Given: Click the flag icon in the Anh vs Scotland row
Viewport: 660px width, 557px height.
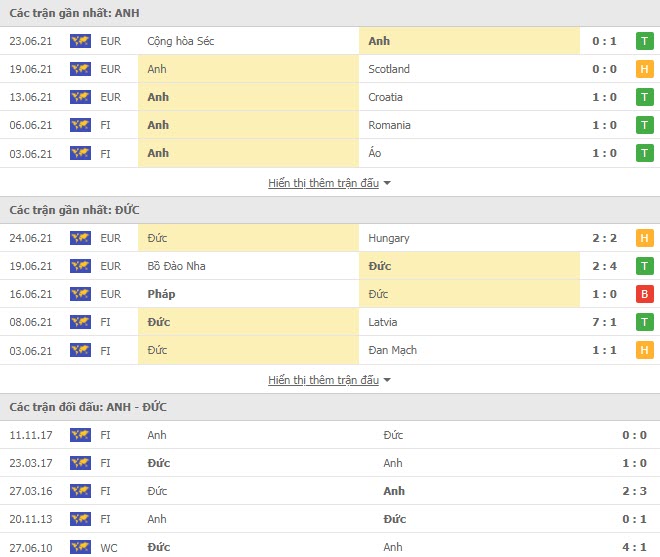Looking at the screenshot, I should point(80,69).
